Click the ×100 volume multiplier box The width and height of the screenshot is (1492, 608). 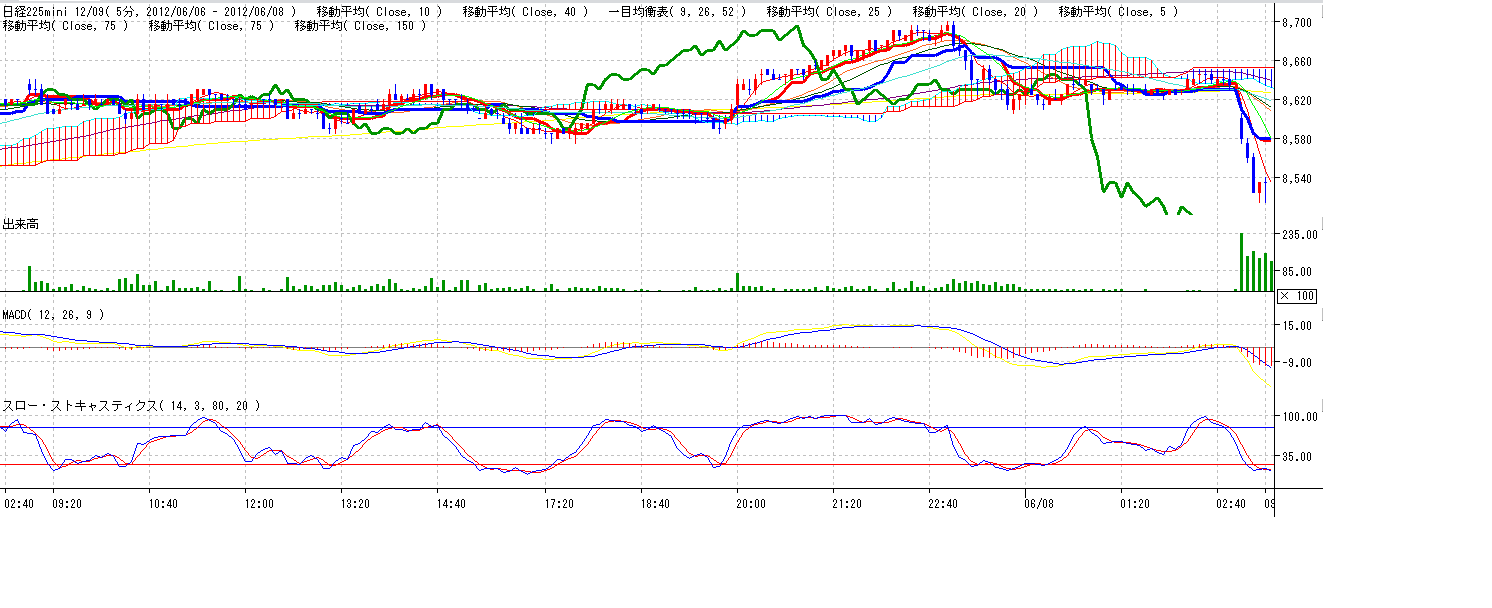click(x=1296, y=296)
